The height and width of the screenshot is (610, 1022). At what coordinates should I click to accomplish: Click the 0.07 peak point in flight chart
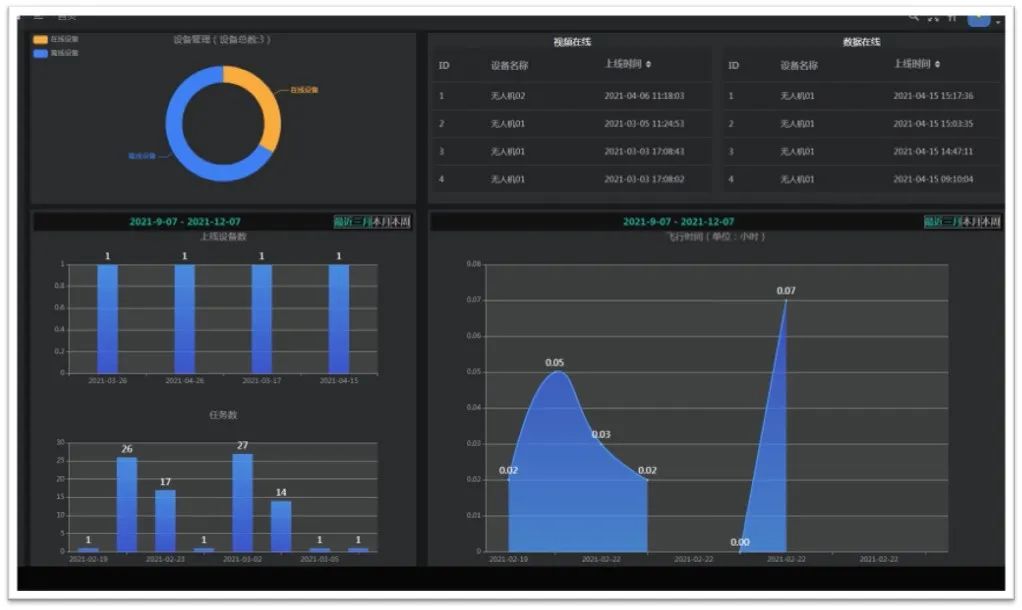coord(786,299)
